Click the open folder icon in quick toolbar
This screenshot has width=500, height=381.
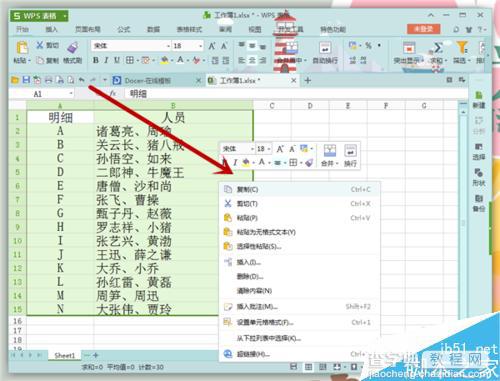[x=15, y=80]
